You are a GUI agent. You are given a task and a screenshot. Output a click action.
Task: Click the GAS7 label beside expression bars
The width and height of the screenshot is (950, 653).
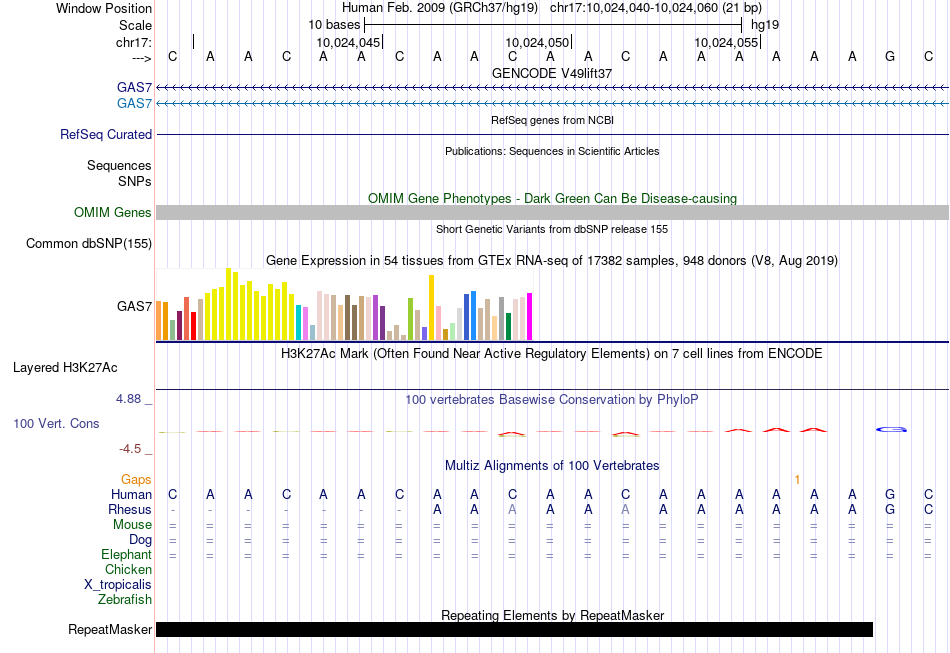(135, 307)
